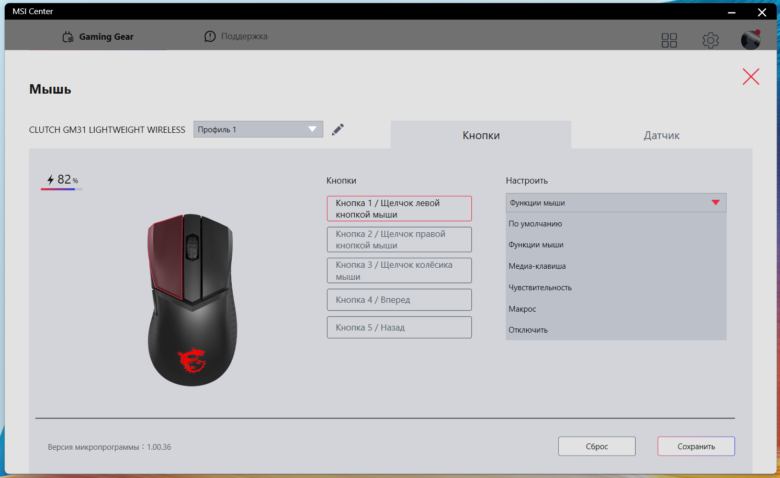Screen dimensions: 780x478
Task: Switch to the Датчик tab
Action: click(x=661, y=135)
